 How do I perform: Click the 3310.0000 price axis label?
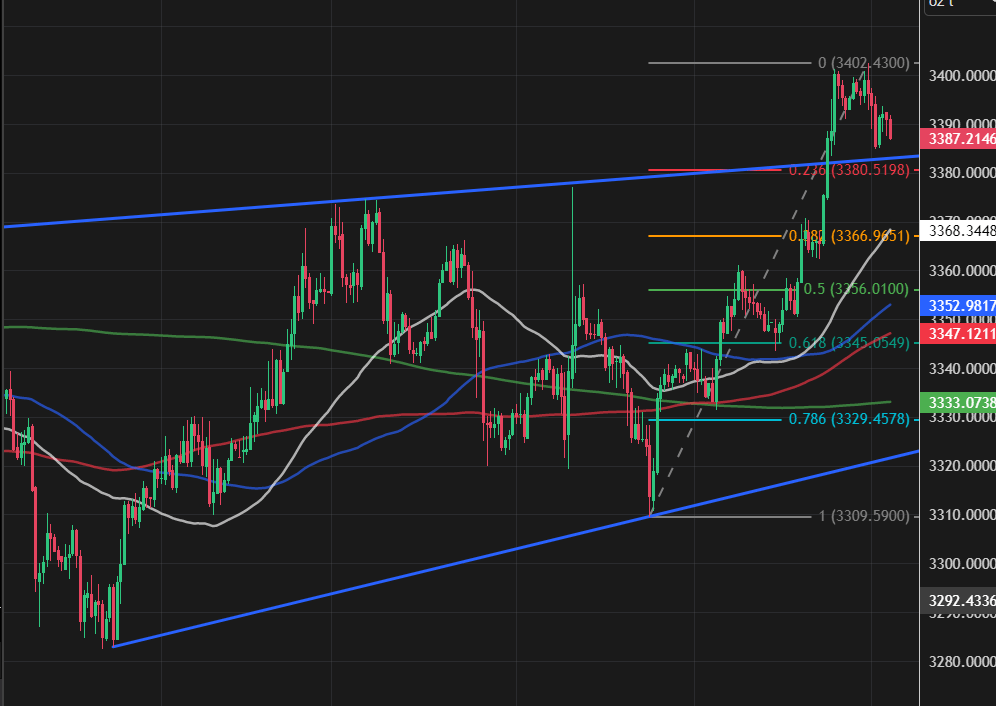[x=962, y=515]
